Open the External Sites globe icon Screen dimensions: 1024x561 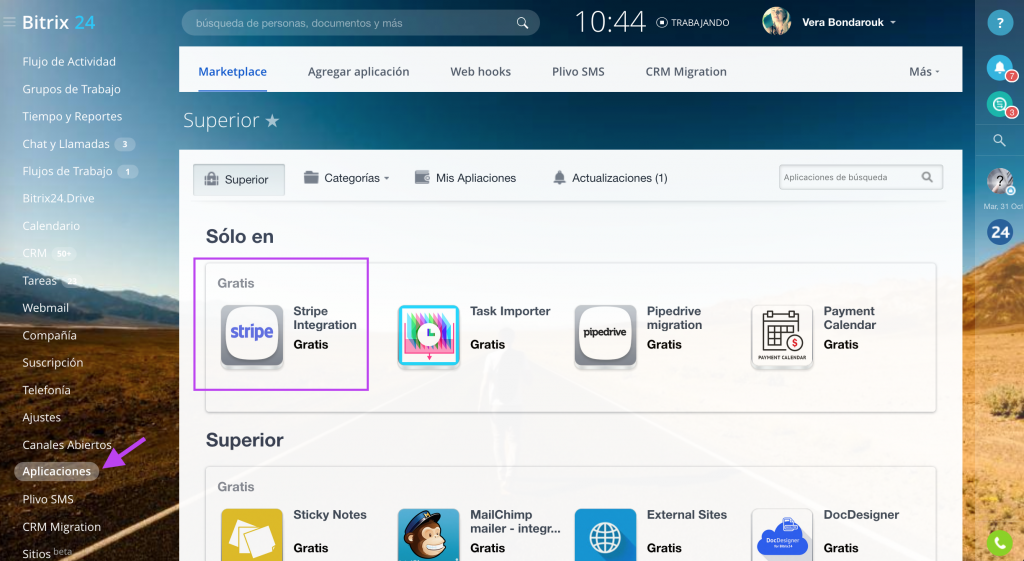coord(605,535)
